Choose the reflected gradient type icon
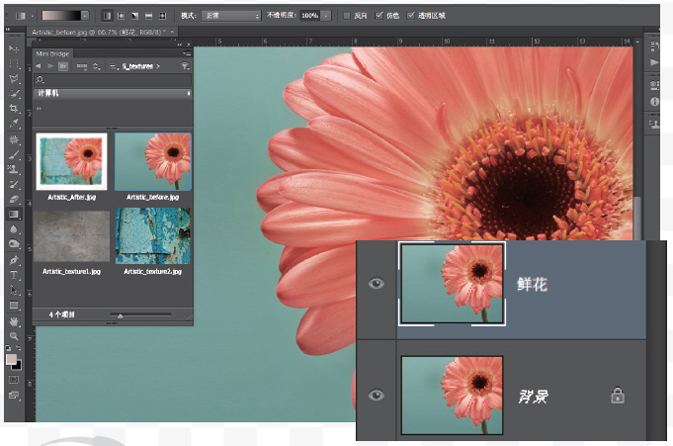Screen dimensions: 673x446 [x=149, y=16]
